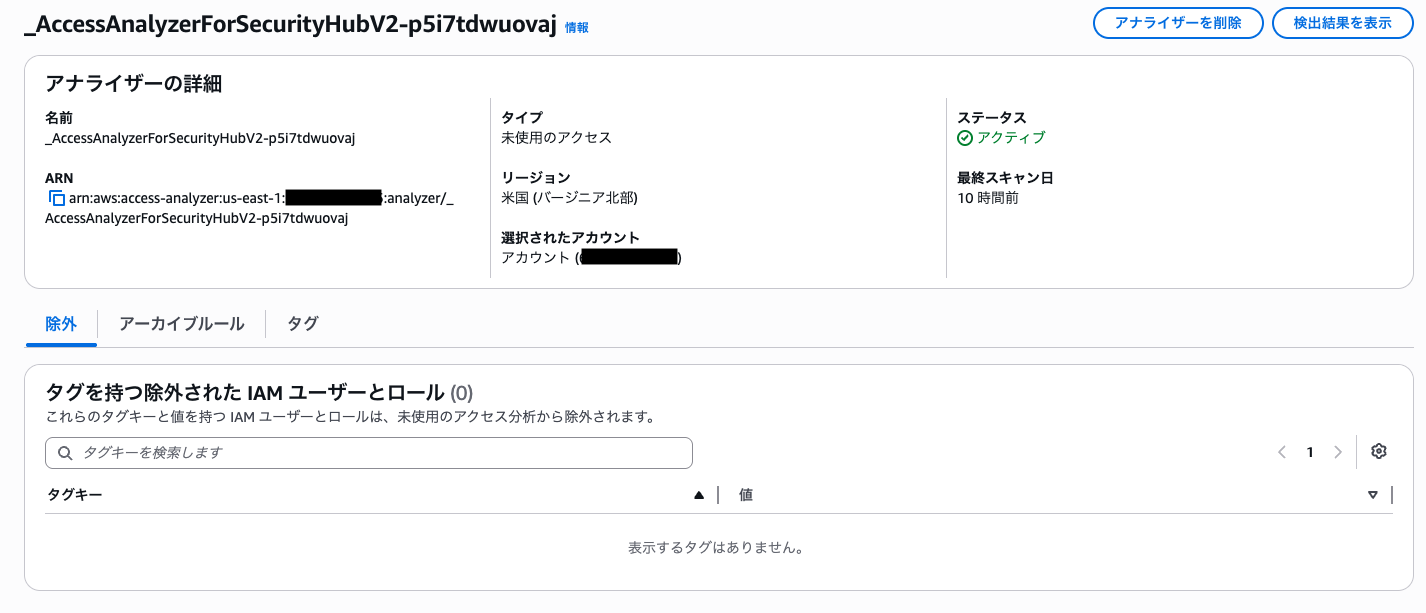Screen dimensions: 1426x613
Task: Go to previous page arrow
Action: [1282, 452]
